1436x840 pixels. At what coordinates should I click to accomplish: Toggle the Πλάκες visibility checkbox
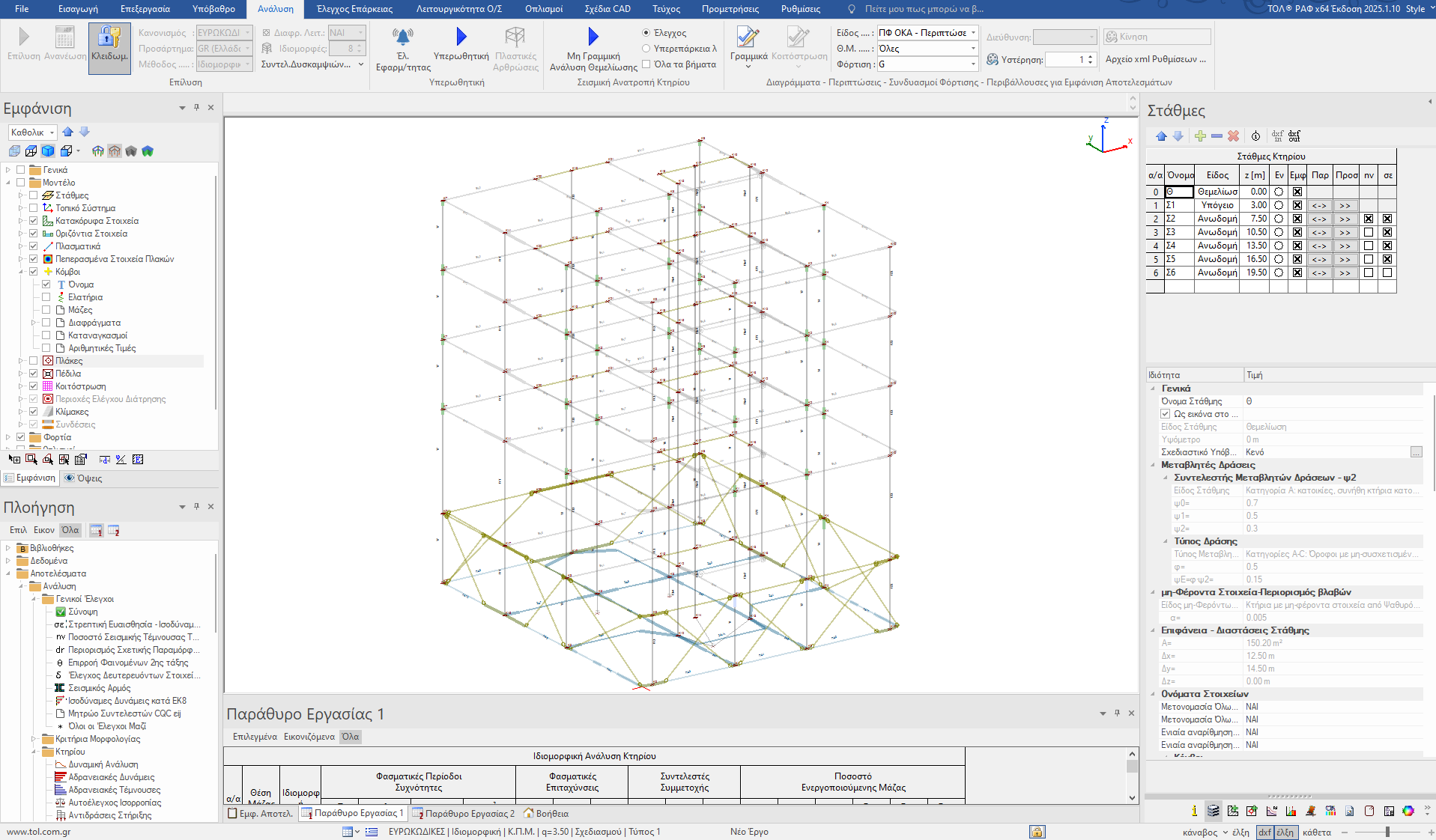coord(34,361)
